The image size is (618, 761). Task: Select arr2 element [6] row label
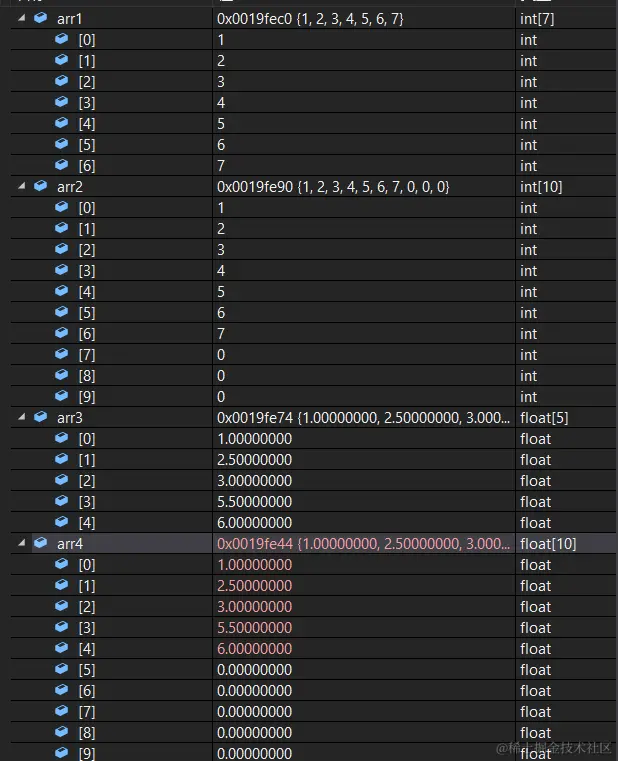tap(87, 333)
